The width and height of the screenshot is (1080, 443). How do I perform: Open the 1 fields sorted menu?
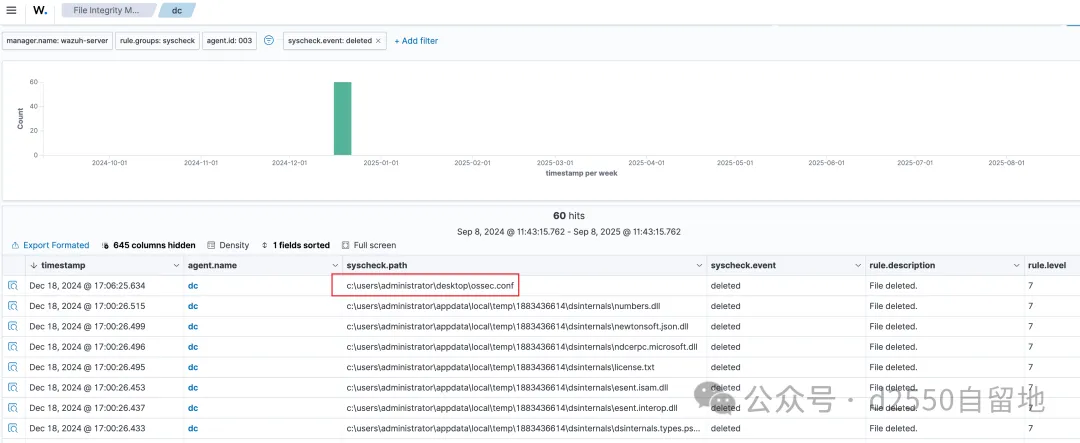[x=295, y=245]
